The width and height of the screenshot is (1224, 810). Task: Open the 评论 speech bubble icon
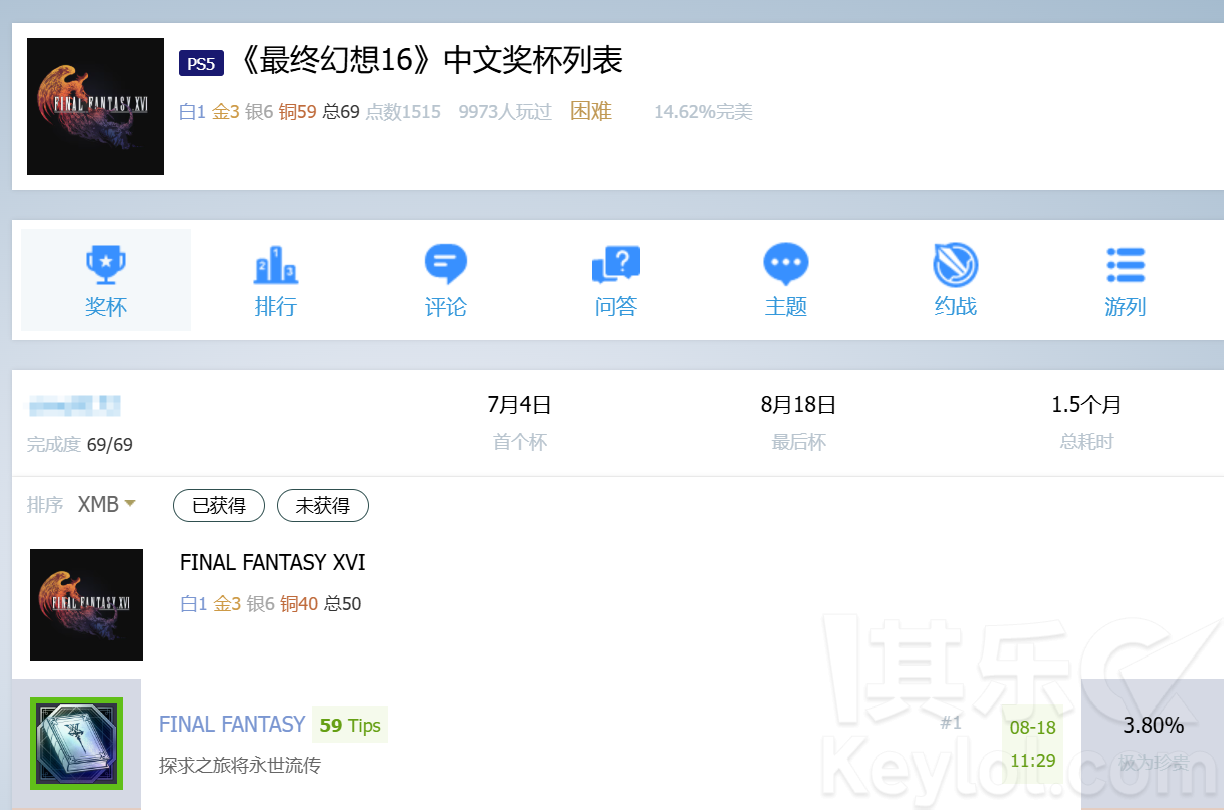point(446,265)
